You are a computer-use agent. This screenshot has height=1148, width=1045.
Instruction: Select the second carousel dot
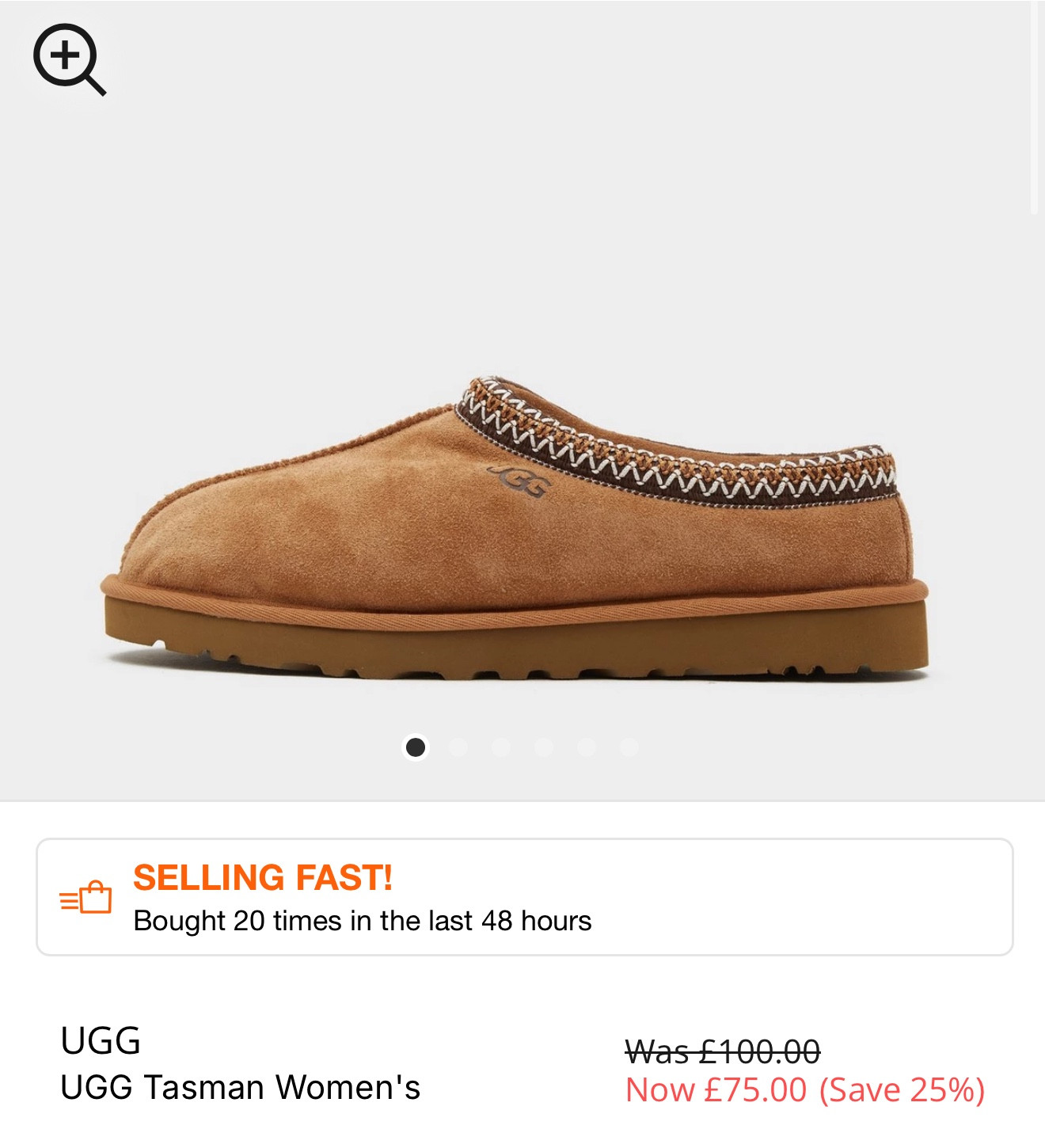point(458,746)
